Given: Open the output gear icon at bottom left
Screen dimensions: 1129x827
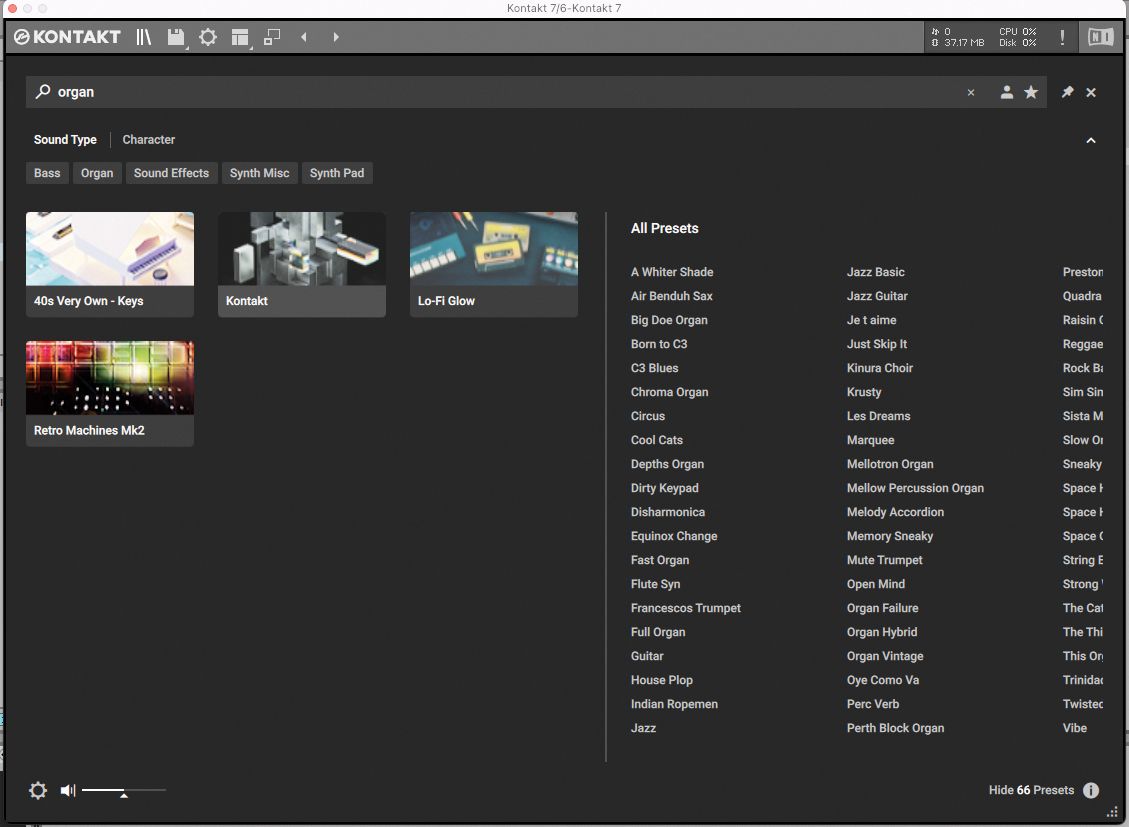Looking at the screenshot, I should click(x=38, y=790).
